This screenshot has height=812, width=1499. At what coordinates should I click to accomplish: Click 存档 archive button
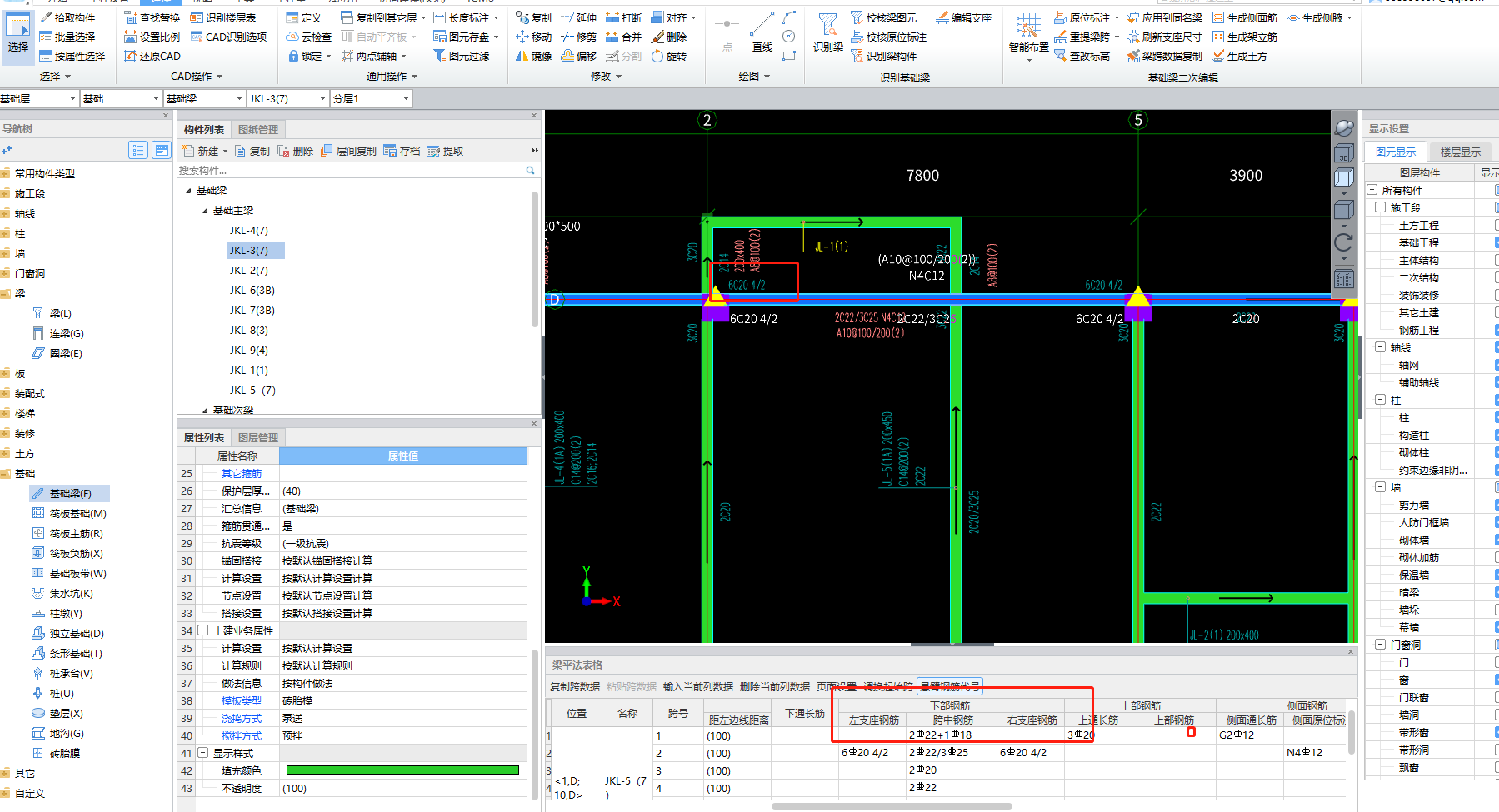click(402, 151)
